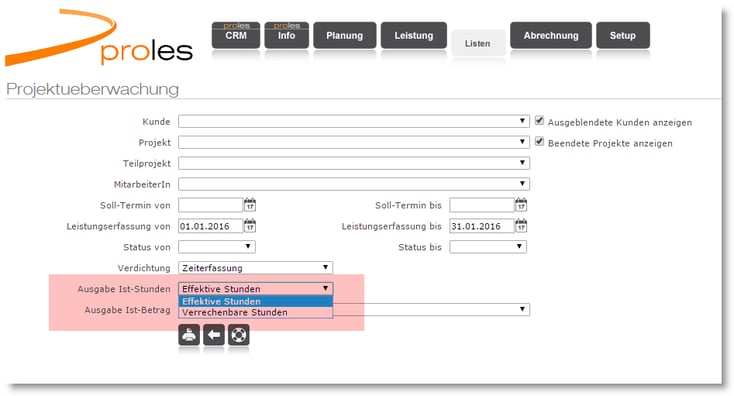Click the lifebuoy help icon button
The height and width of the screenshot is (396, 734).
(x=239, y=335)
